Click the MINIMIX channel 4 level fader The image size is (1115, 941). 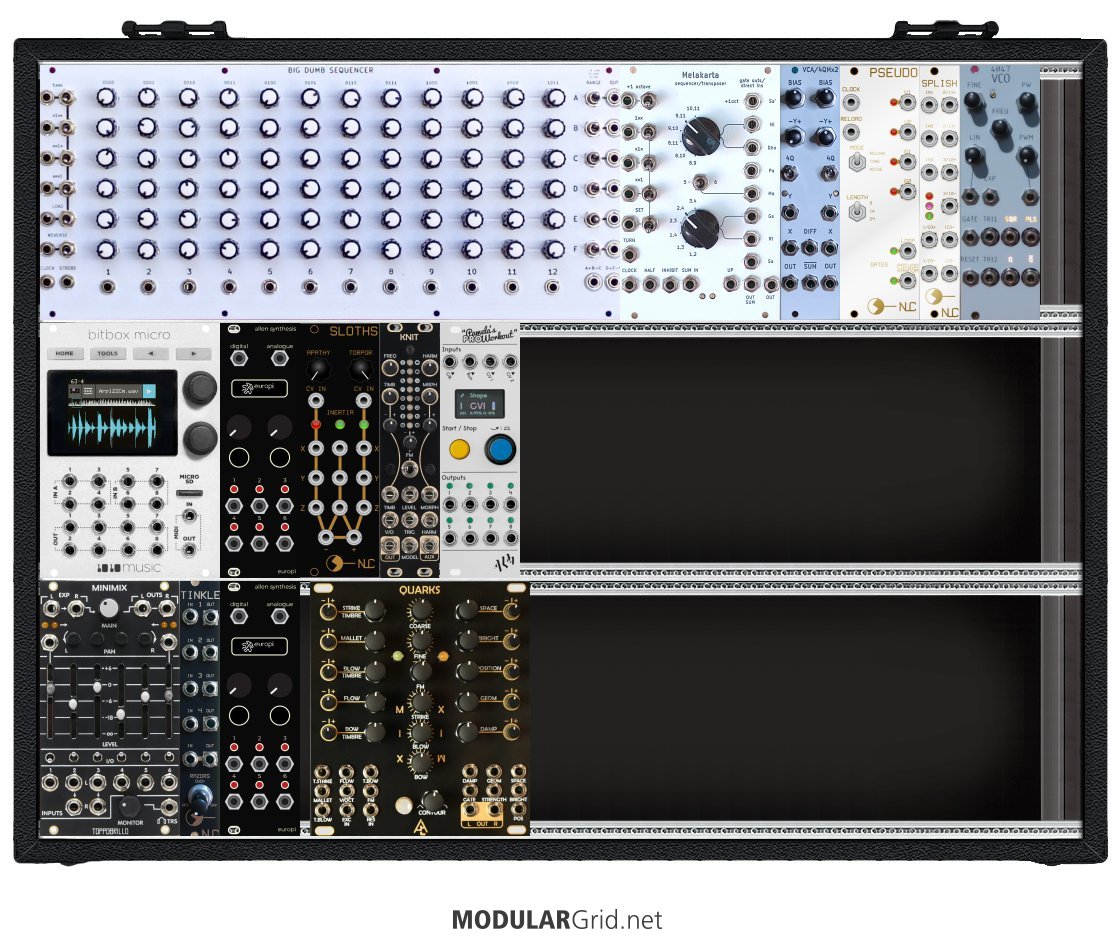point(120,714)
